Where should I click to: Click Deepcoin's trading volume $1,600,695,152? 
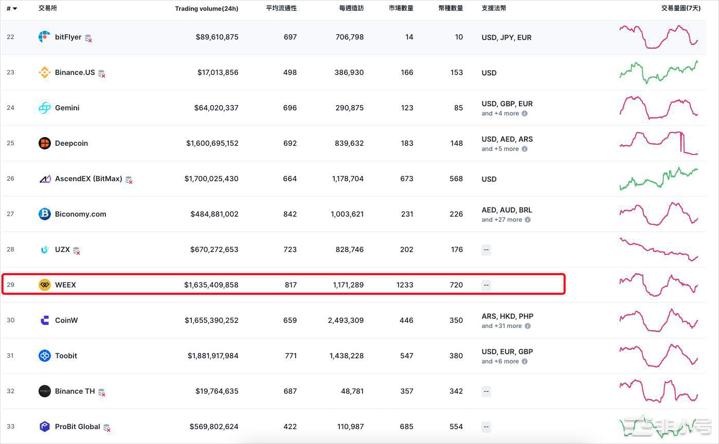click(x=212, y=143)
